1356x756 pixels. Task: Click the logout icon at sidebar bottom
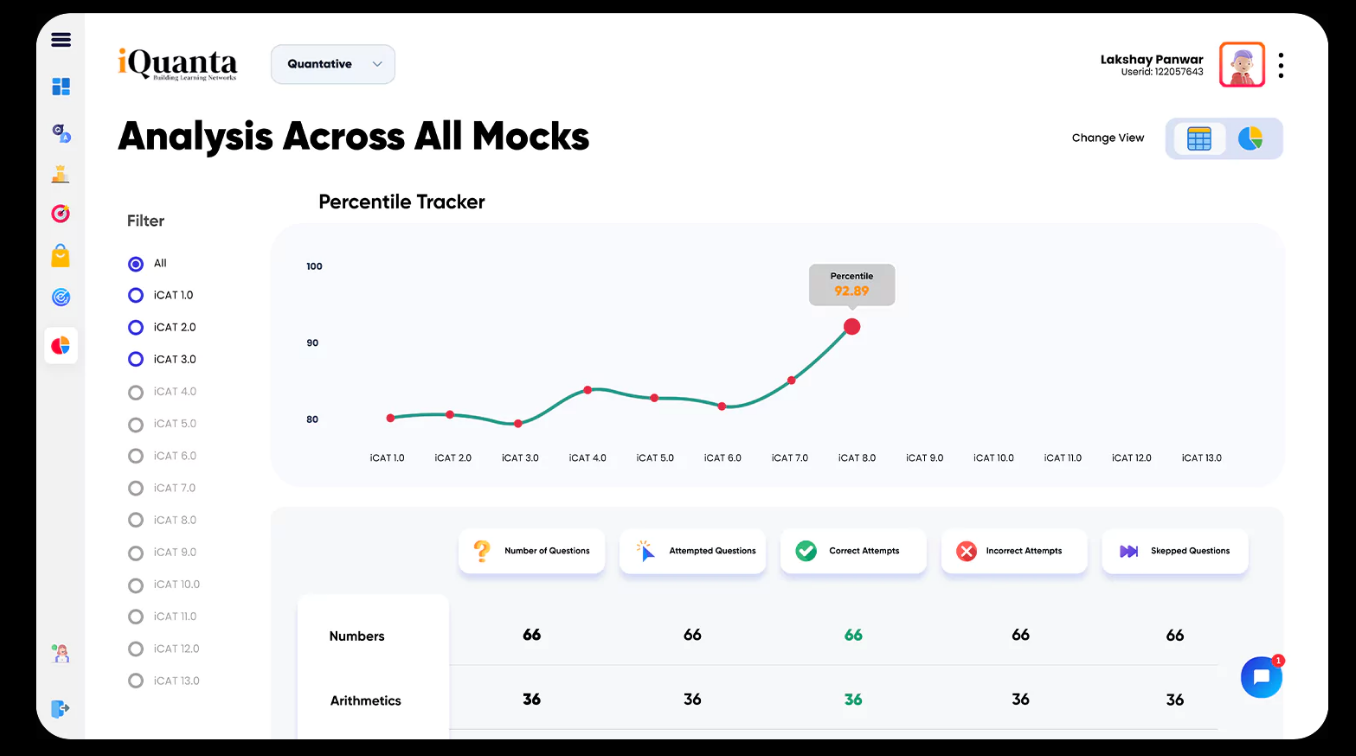pyautogui.click(x=61, y=709)
